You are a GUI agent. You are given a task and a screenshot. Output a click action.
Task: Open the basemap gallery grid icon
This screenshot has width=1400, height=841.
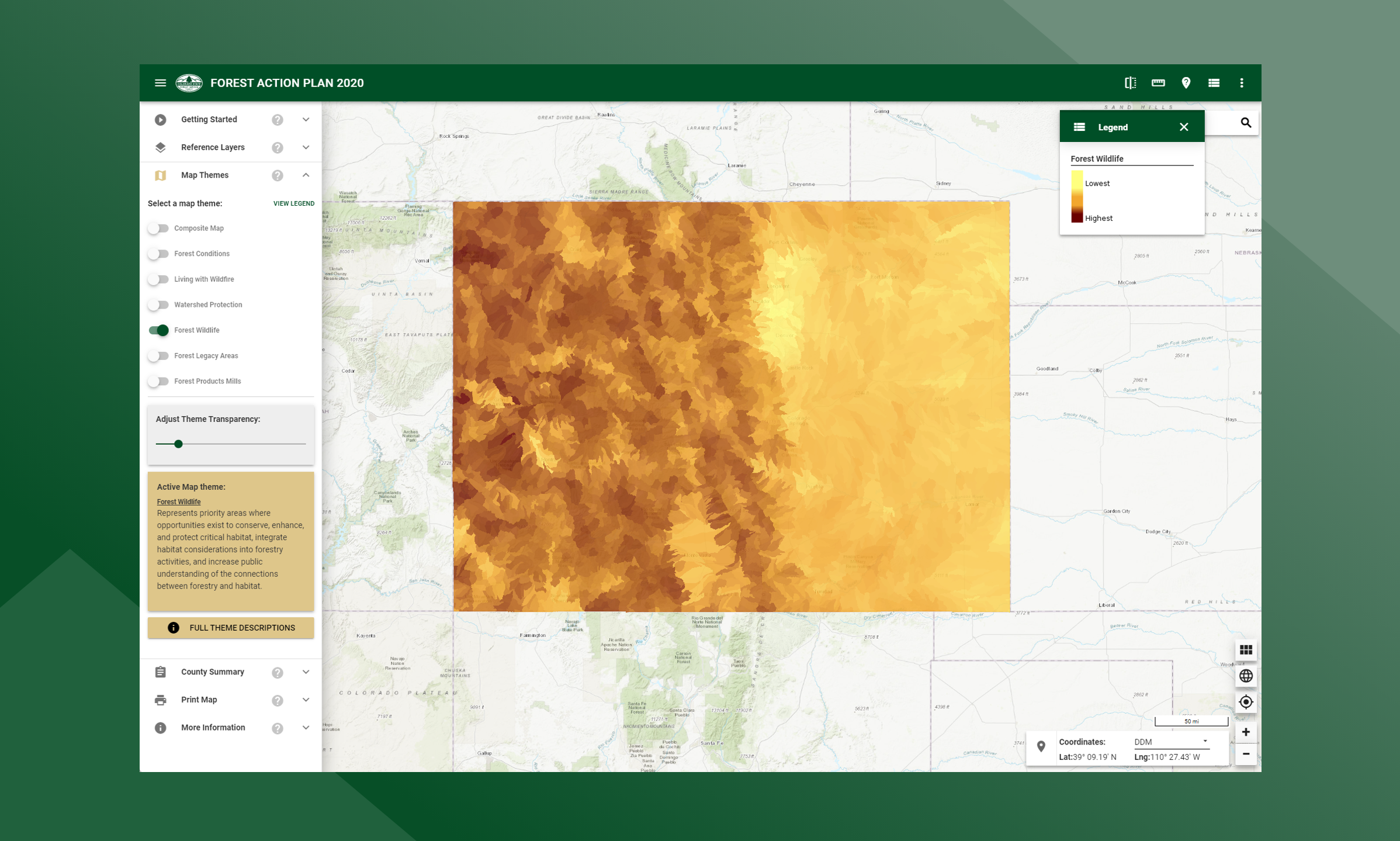[x=1246, y=650]
